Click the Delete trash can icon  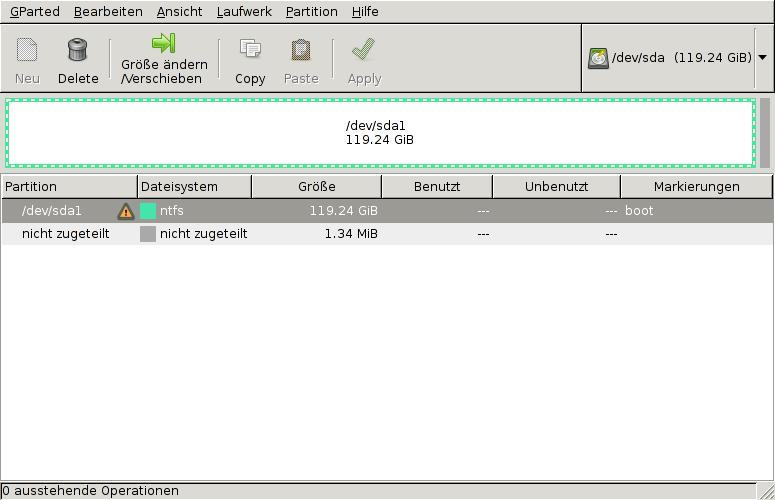click(x=78, y=49)
